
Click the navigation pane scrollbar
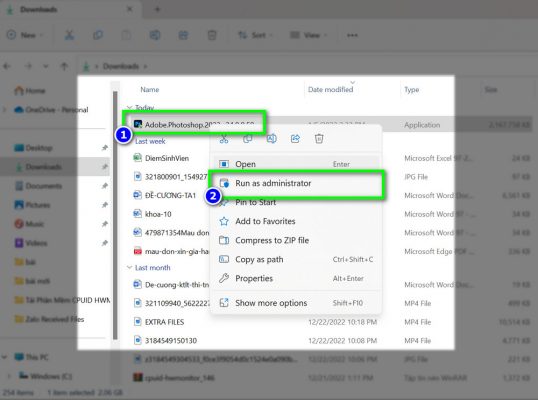coord(115,216)
